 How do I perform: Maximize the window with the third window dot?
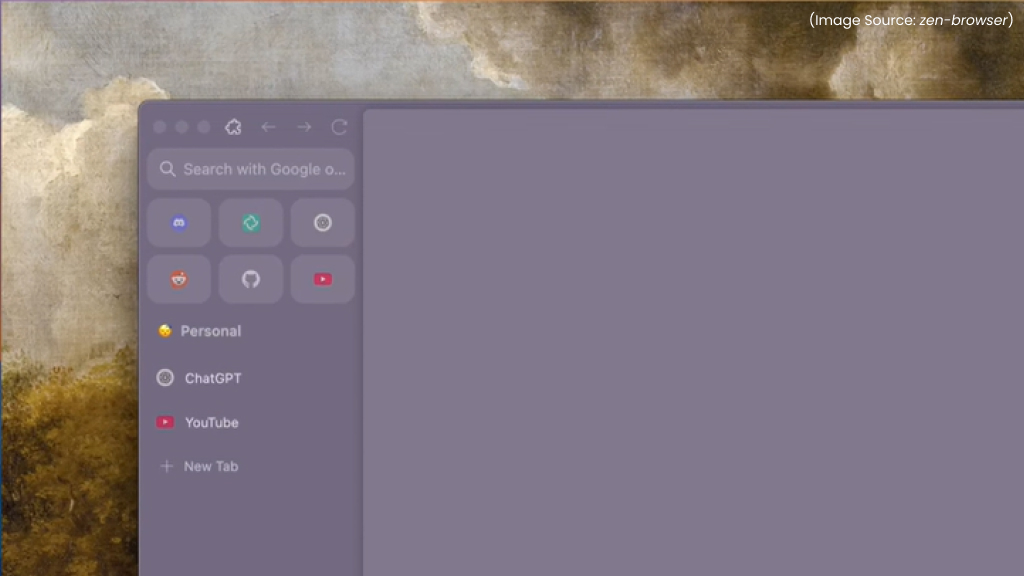pyautogui.click(x=204, y=127)
